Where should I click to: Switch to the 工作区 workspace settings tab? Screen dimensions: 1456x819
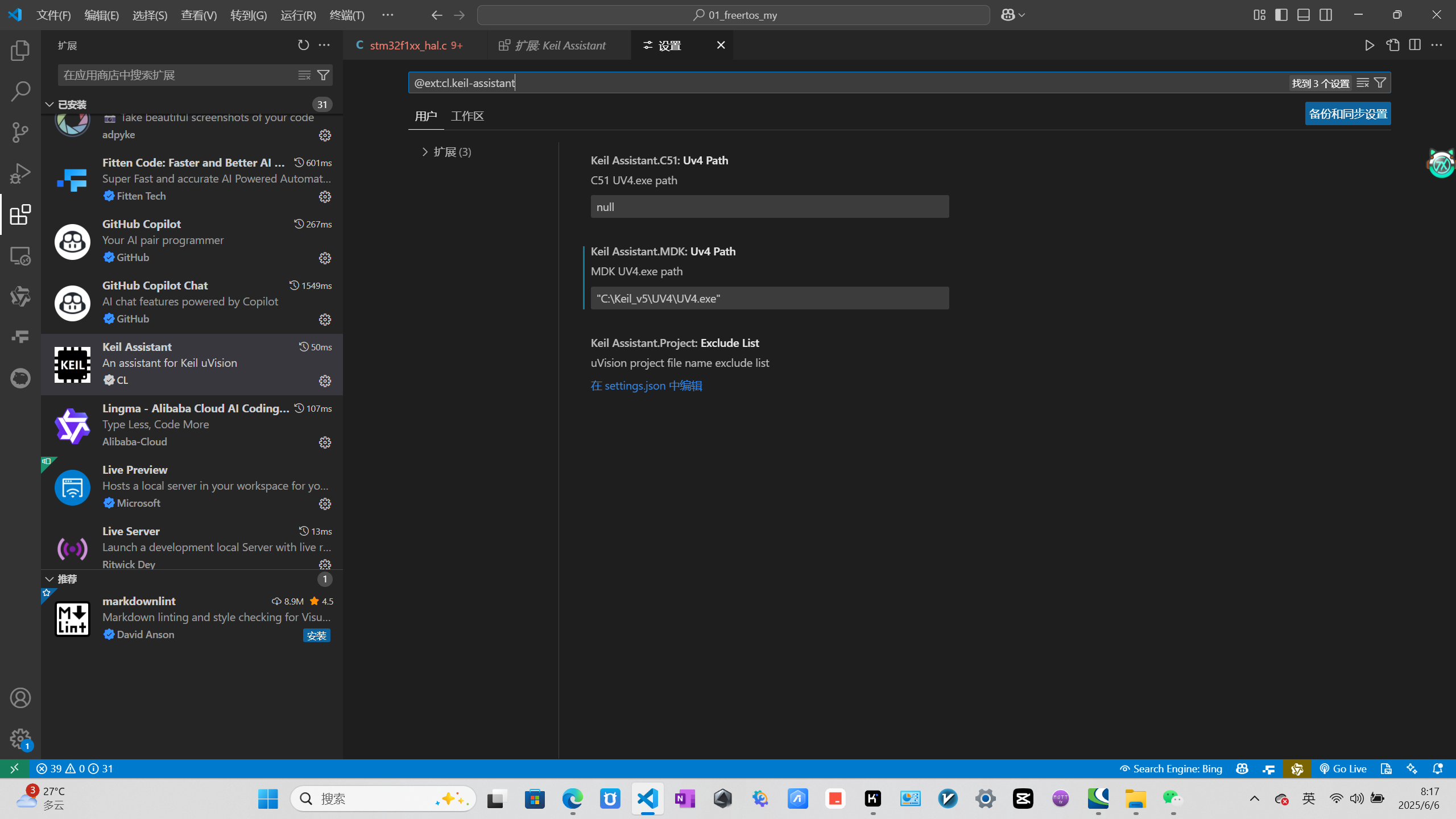467,116
